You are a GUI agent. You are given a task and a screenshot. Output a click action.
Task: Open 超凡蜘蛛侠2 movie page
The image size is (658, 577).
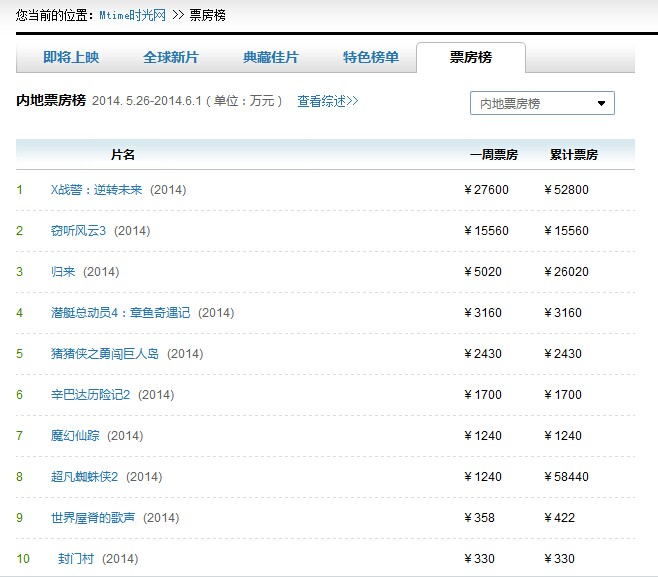[x=84, y=477]
